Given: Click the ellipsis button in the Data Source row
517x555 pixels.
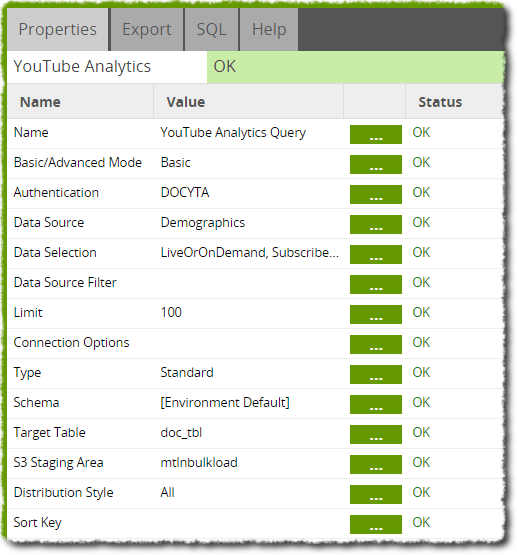Looking at the screenshot, I should [376, 224].
